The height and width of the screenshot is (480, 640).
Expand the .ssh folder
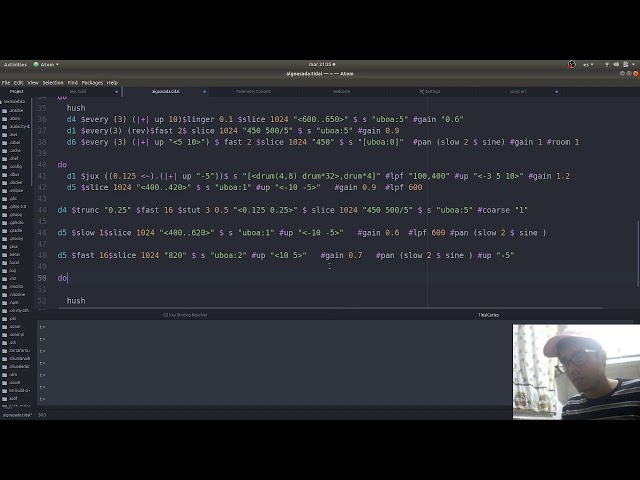coord(13,342)
